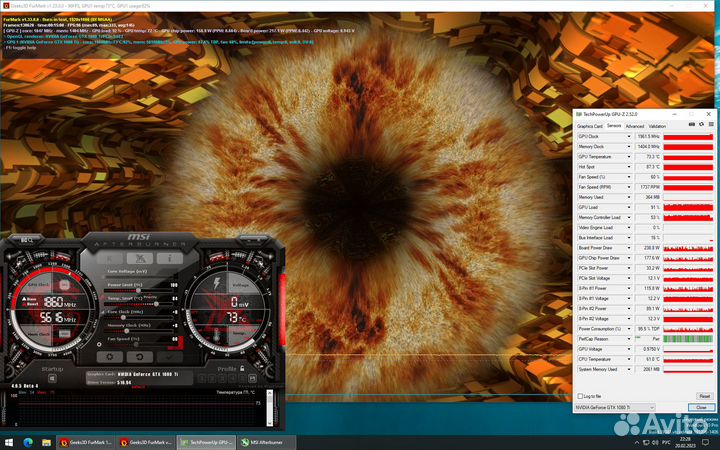Image resolution: width=720 pixels, height=450 pixels.
Task: Select the Sensors tab in GPU-Z
Action: (614, 125)
